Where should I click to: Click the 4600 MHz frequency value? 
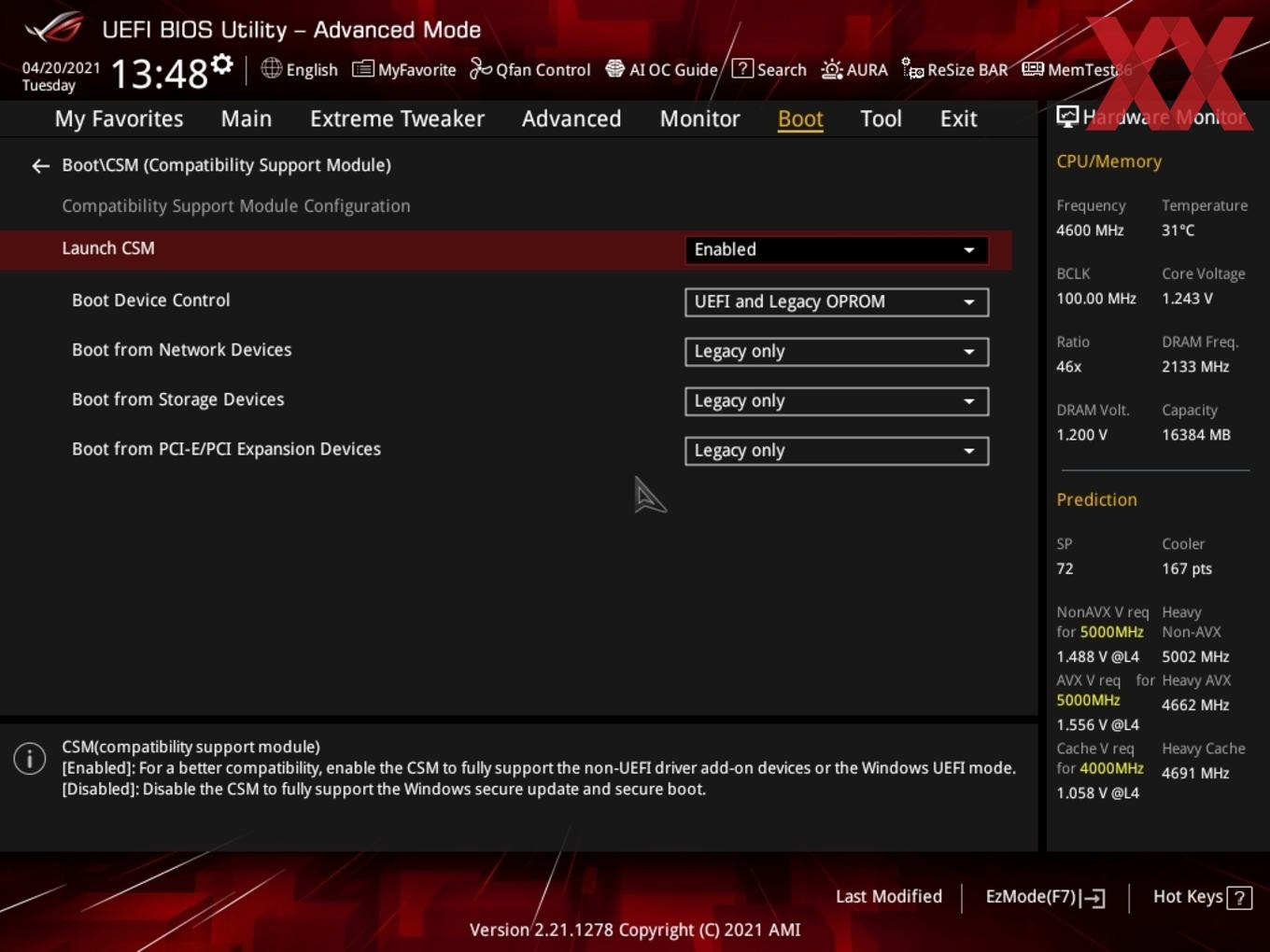click(1090, 231)
